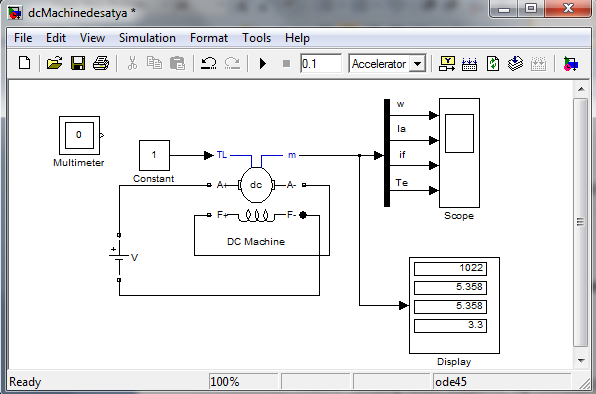Print the model using the printer icon
596x394 pixels.
[101, 63]
